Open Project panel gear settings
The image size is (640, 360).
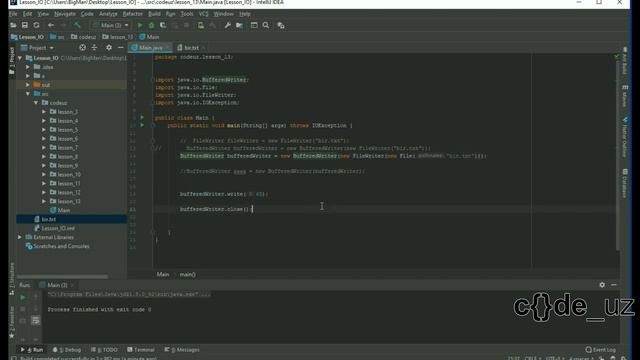point(109,48)
